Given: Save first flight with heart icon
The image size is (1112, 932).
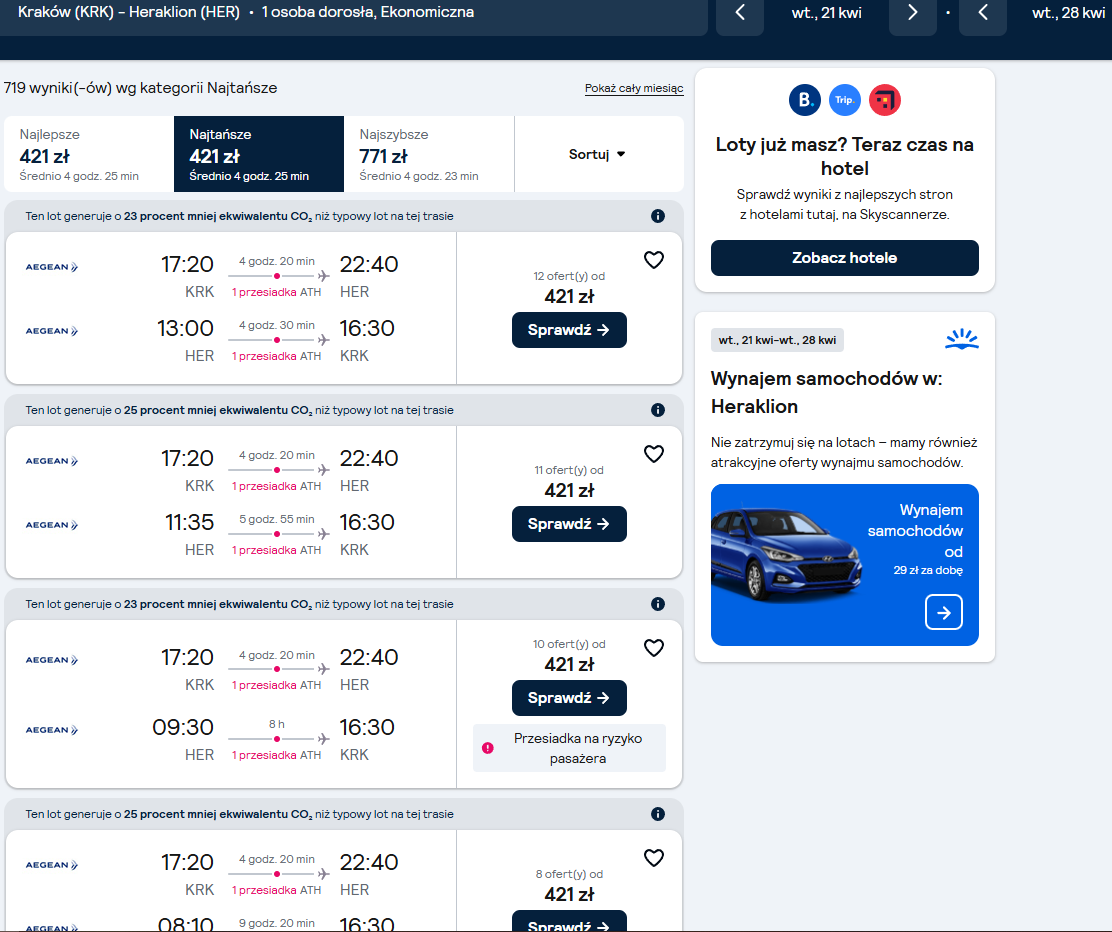Looking at the screenshot, I should pos(654,260).
